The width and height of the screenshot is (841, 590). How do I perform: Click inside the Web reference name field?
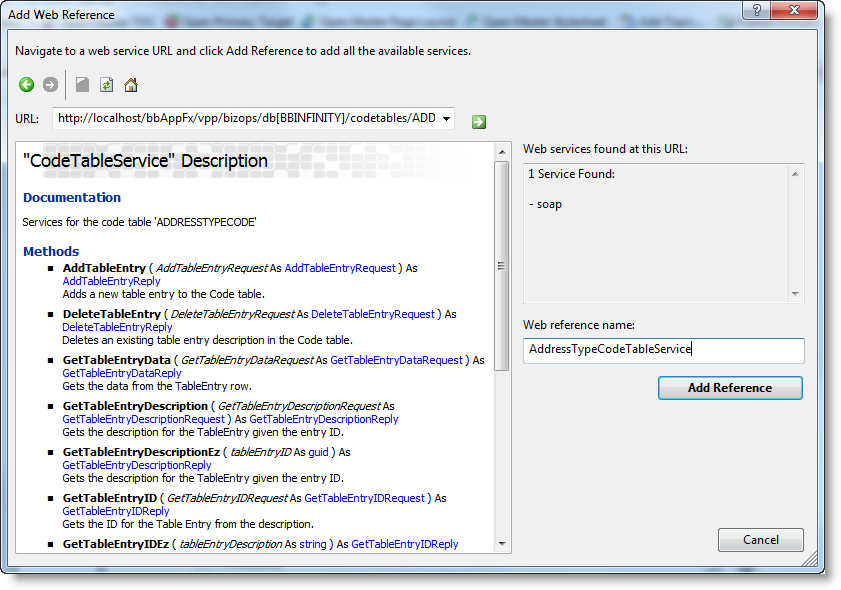[663, 350]
